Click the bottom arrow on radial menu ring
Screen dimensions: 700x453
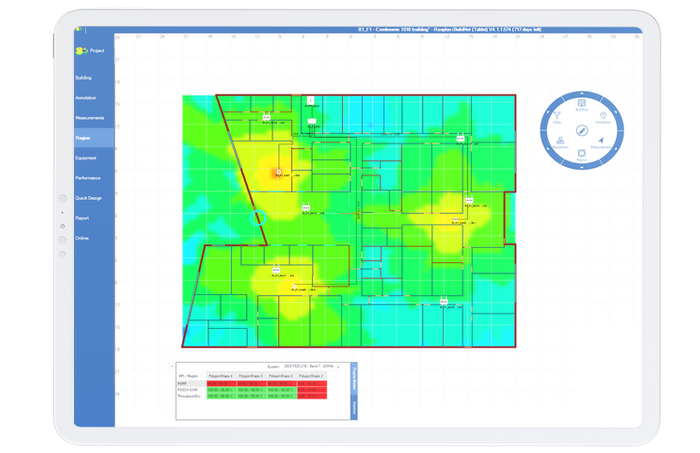point(582,167)
